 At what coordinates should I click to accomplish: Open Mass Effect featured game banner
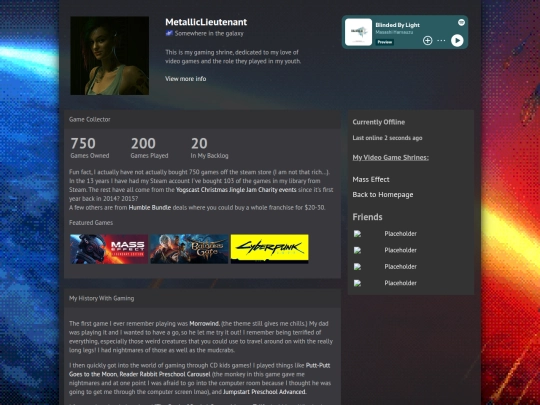(x=109, y=249)
